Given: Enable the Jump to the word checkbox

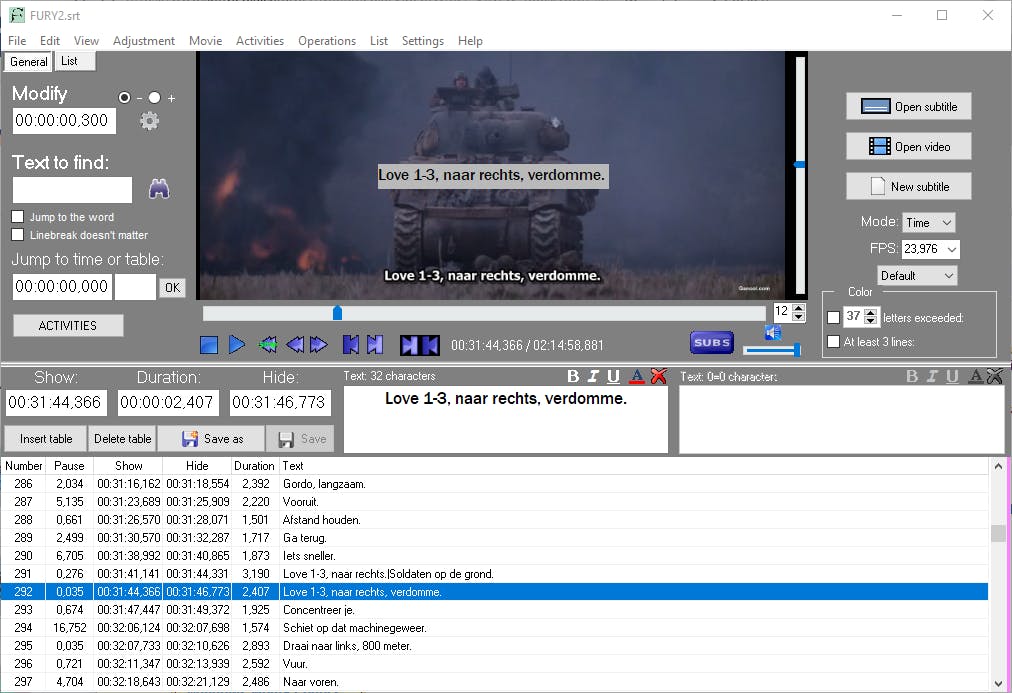Looking at the screenshot, I should pyautogui.click(x=18, y=217).
